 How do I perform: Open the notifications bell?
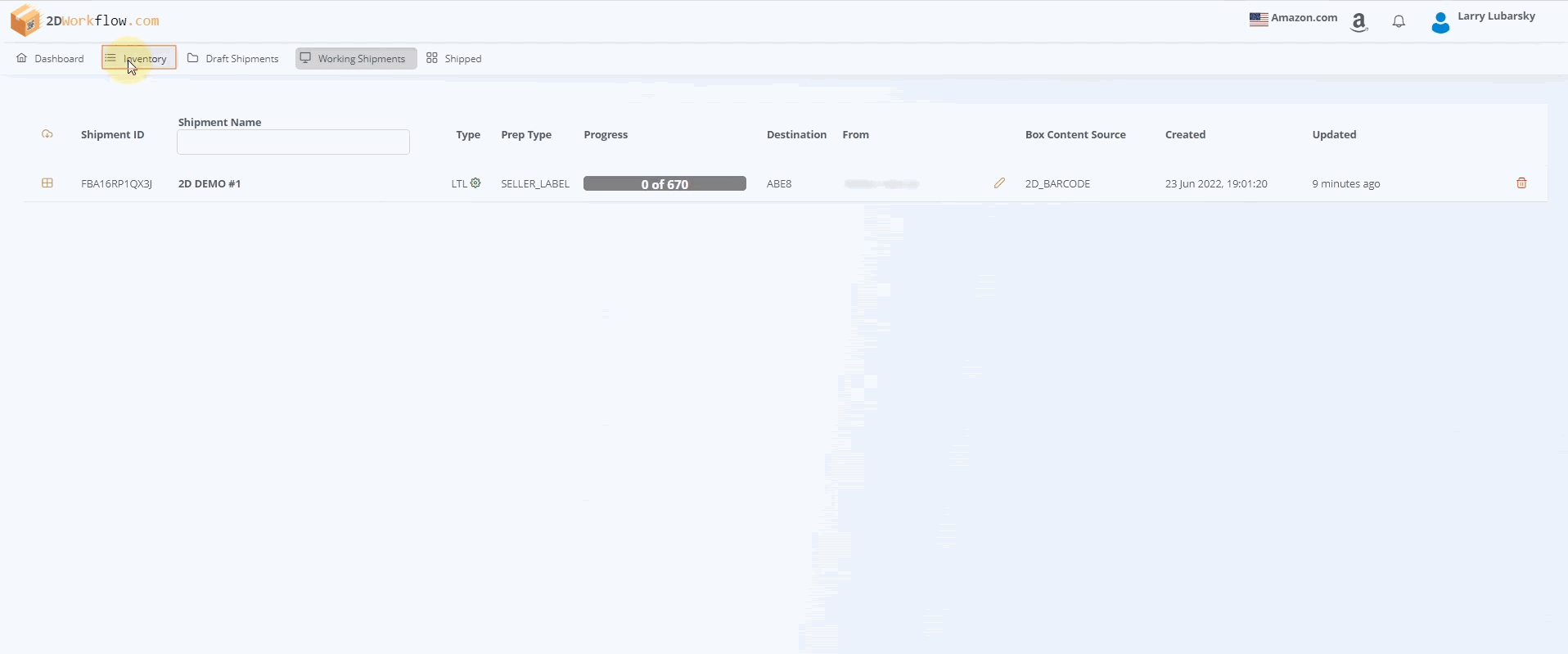(1399, 22)
